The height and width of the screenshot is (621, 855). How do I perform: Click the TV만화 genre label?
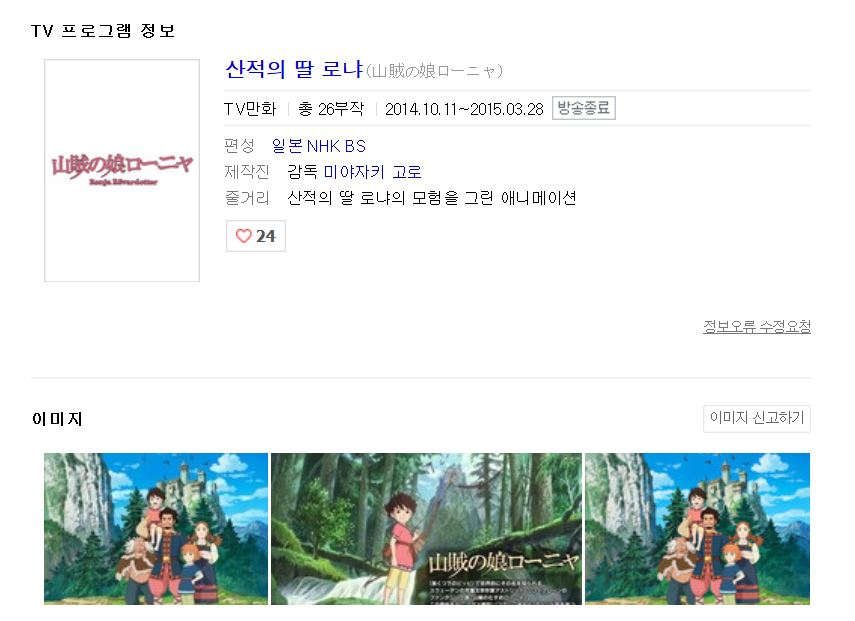pyautogui.click(x=250, y=109)
